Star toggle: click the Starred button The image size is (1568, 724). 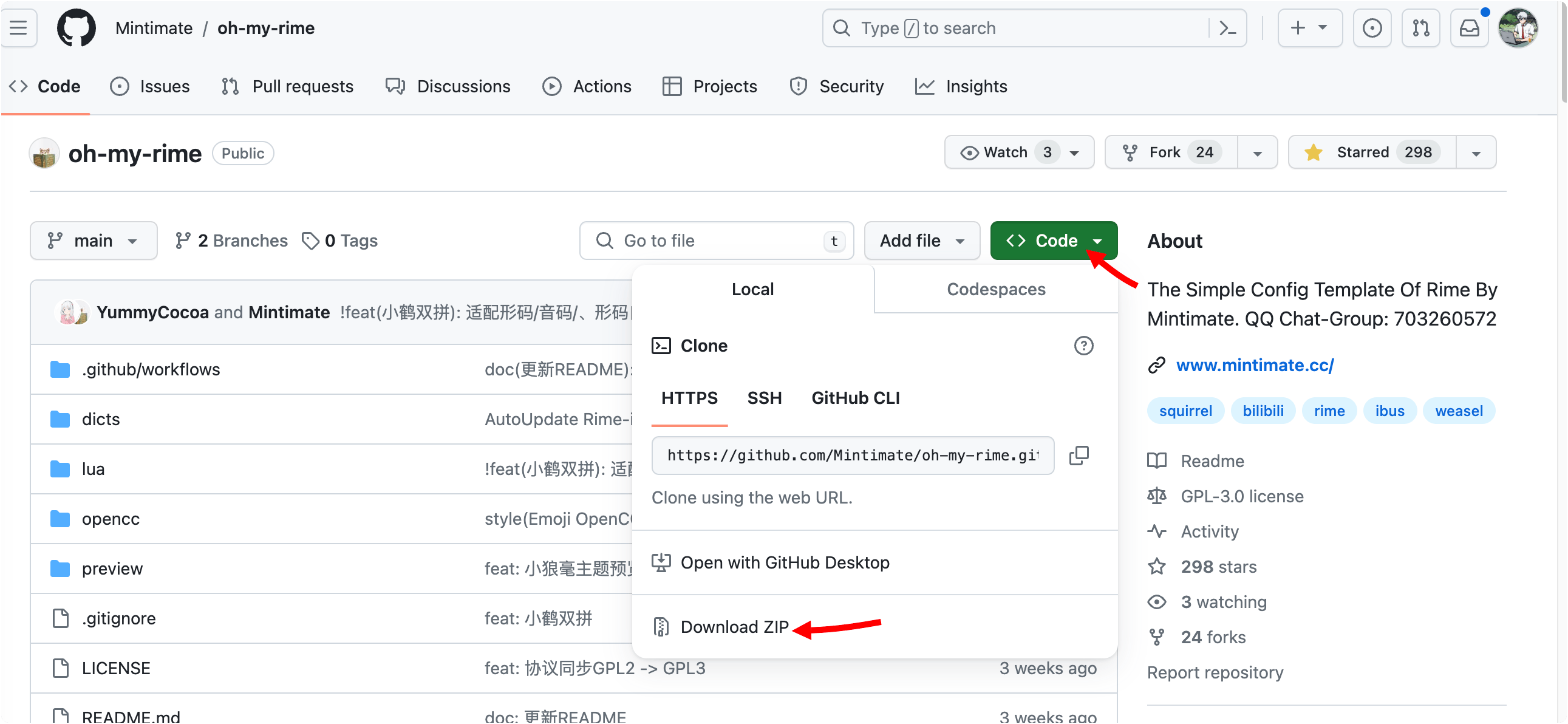pyautogui.click(x=1372, y=152)
